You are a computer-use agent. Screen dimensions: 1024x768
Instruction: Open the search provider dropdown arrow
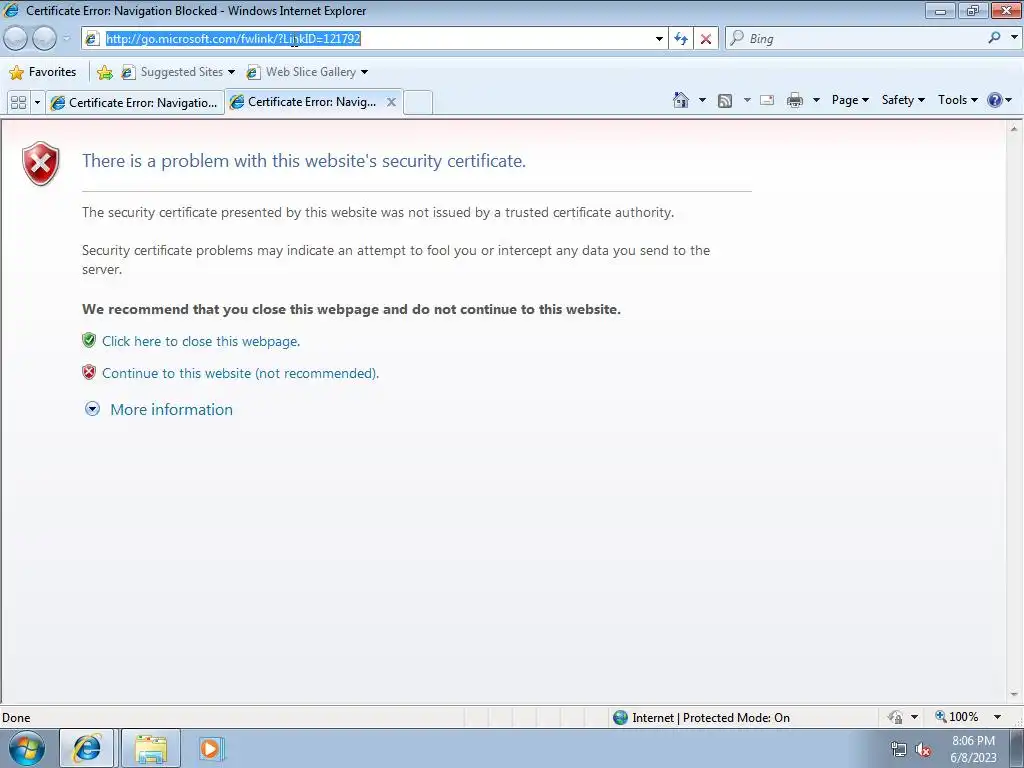(x=1014, y=38)
